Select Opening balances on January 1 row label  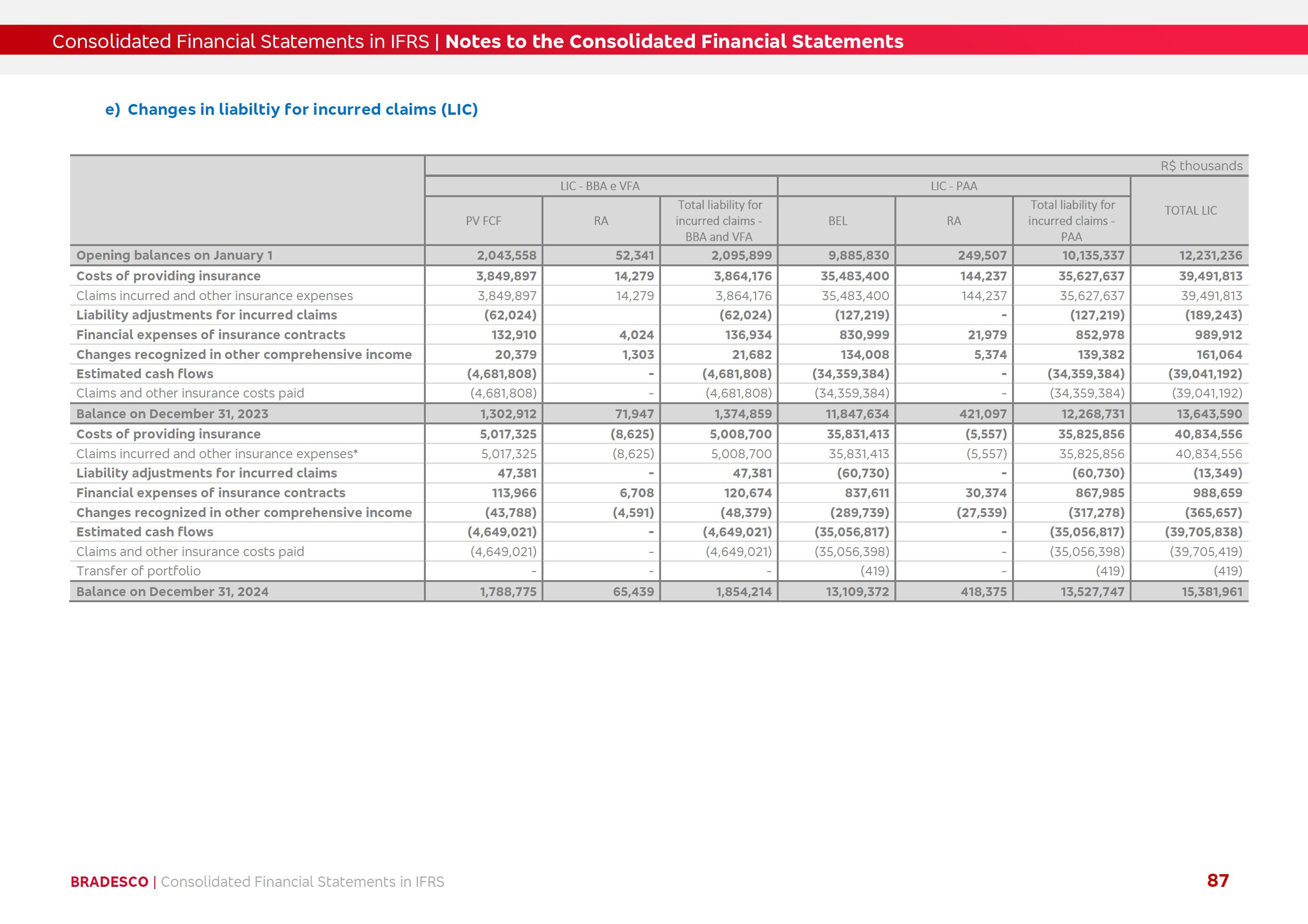(175, 255)
